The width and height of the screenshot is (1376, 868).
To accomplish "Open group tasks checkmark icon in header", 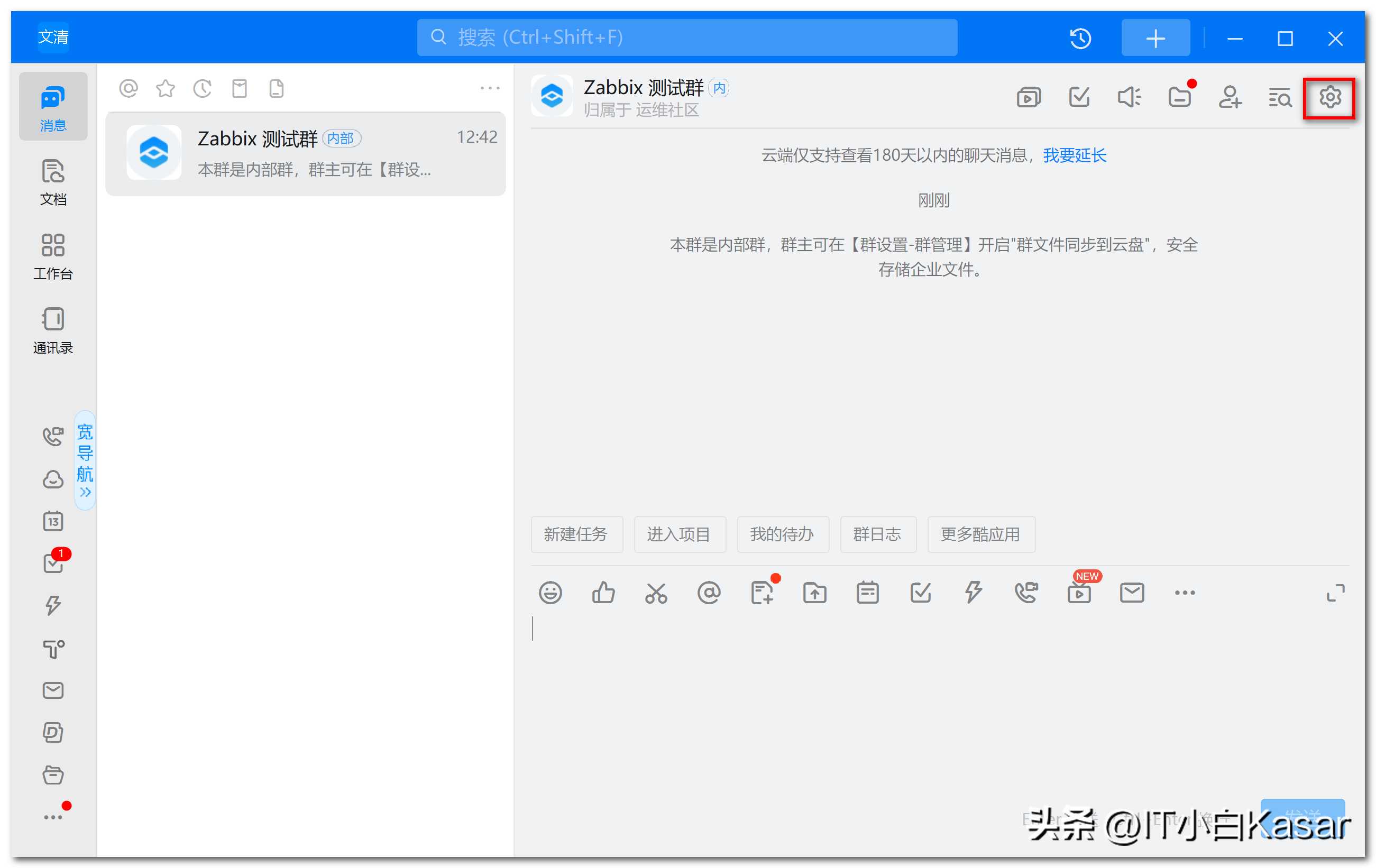I will (1079, 97).
